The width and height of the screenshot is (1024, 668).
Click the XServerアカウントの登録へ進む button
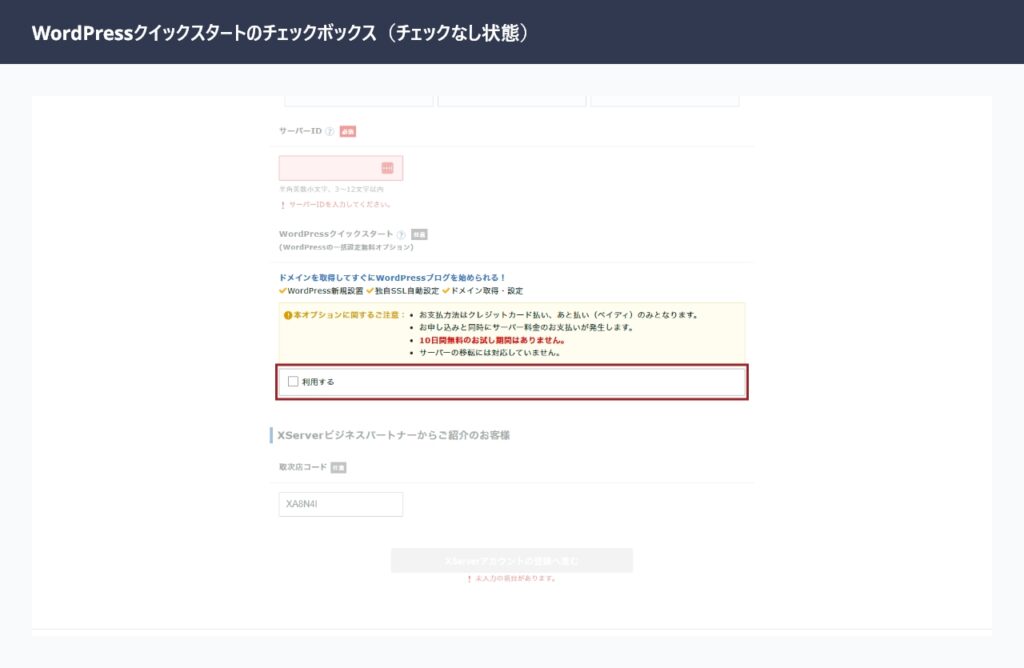(x=511, y=561)
